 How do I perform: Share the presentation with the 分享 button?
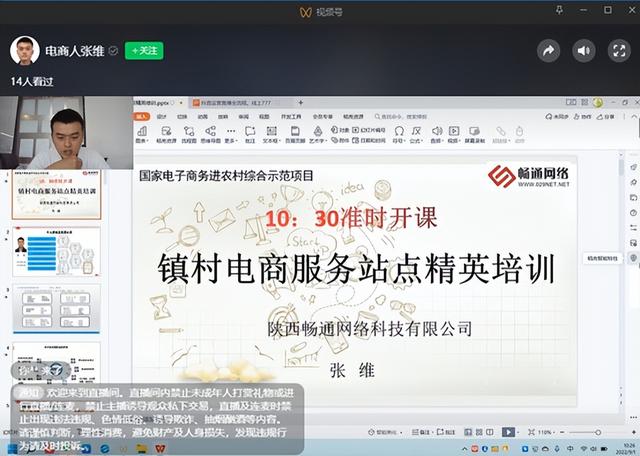pyautogui.click(x=605, y=117)
